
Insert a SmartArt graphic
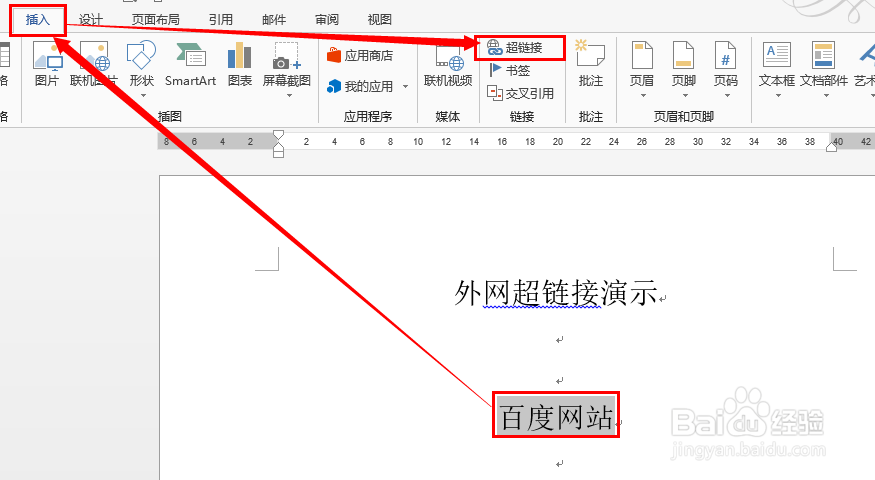(x=190, y=64)
